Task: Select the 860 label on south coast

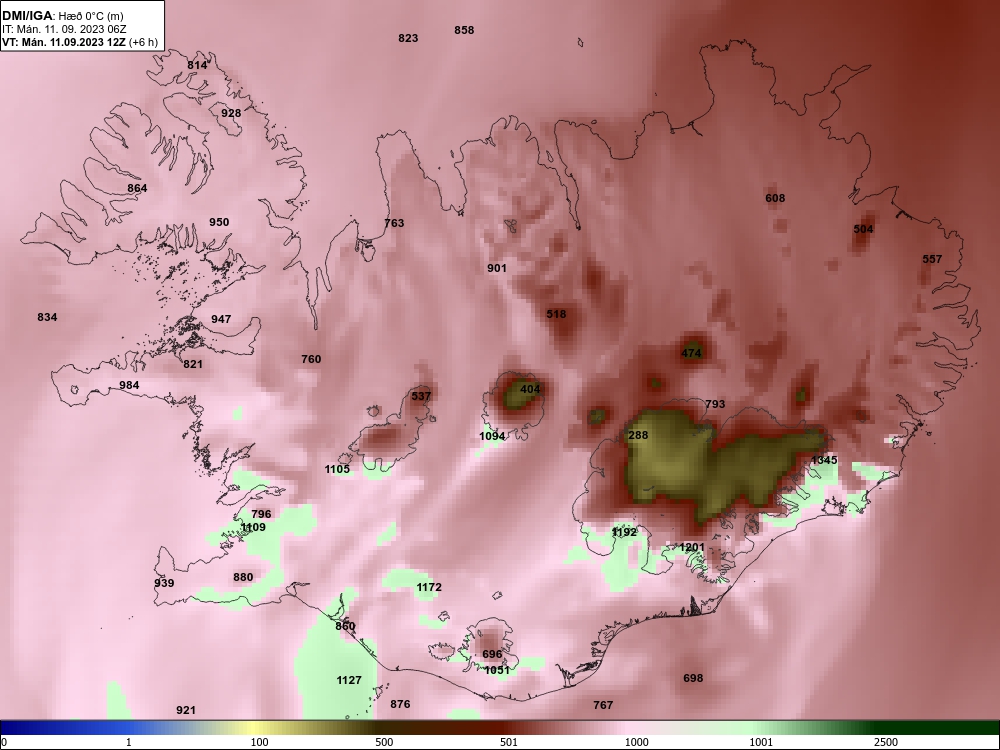Action: click(x=345, y=626)
